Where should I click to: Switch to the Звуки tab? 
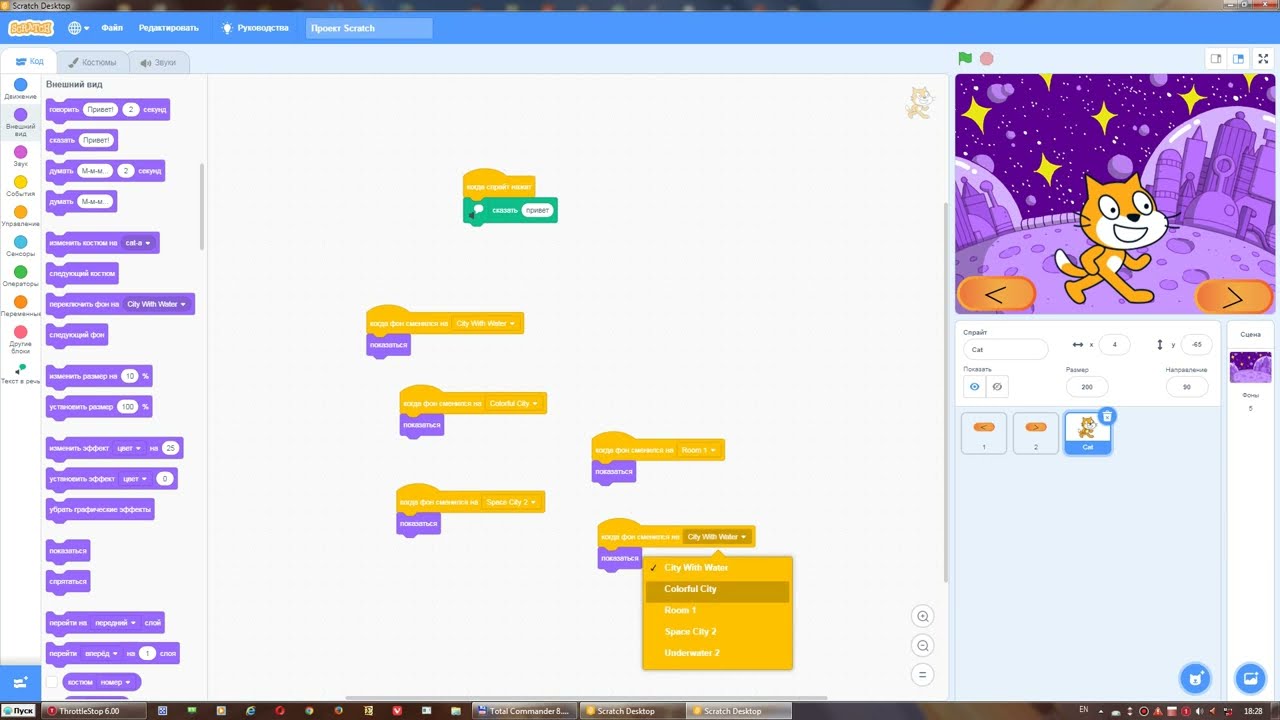point(159,62)
